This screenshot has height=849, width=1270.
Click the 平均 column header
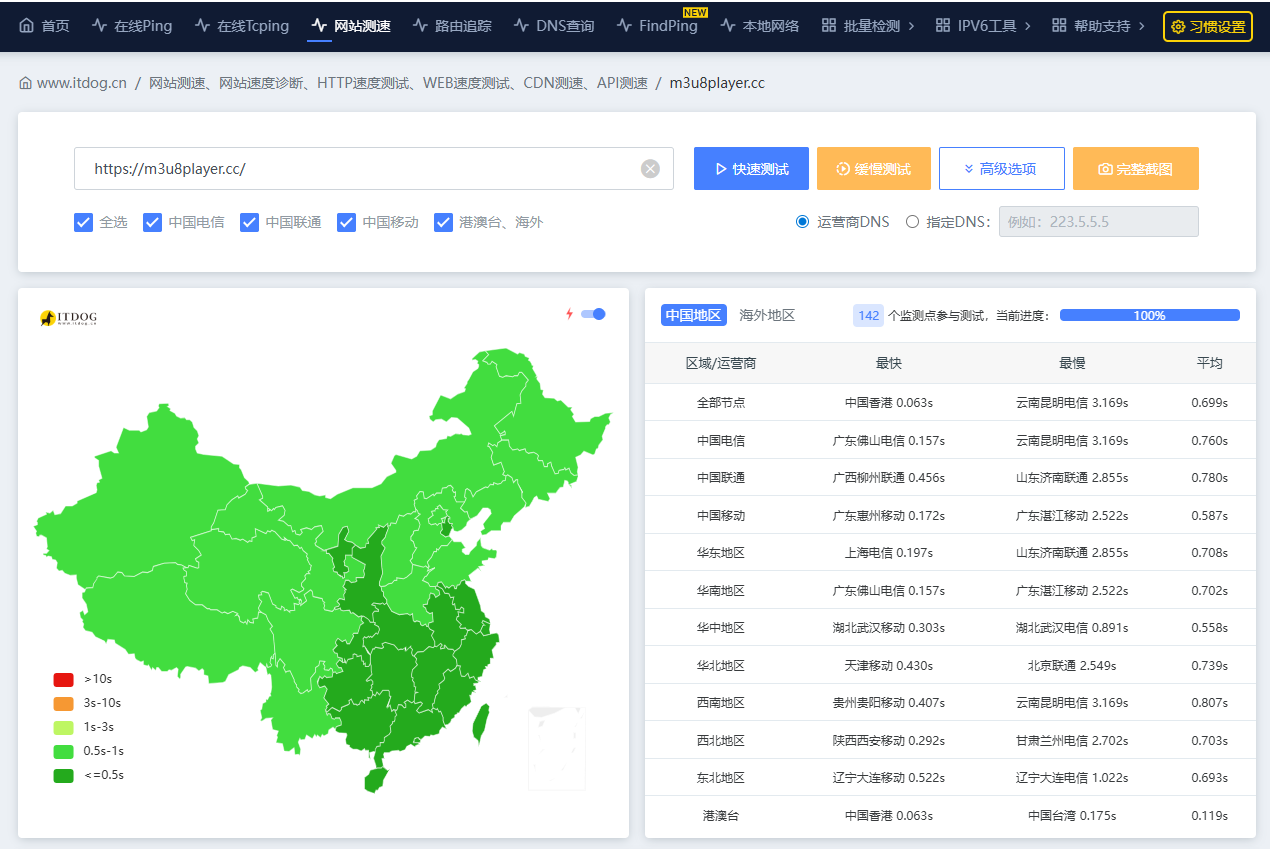(x=1209, y=363)
